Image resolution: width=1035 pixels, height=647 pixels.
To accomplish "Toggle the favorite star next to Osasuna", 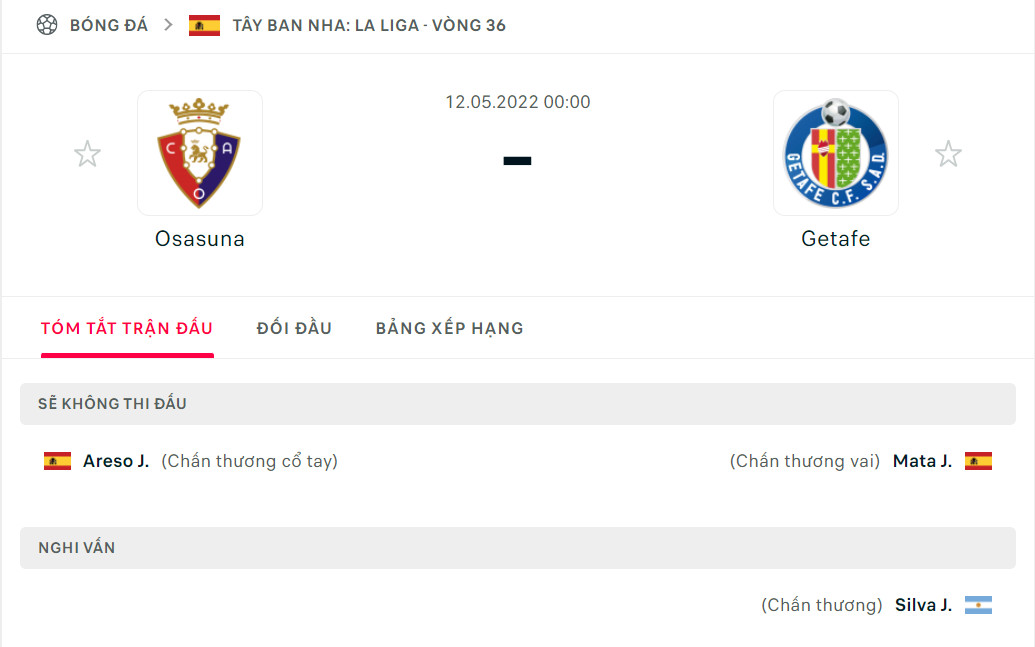I will [x=87, y=153].
